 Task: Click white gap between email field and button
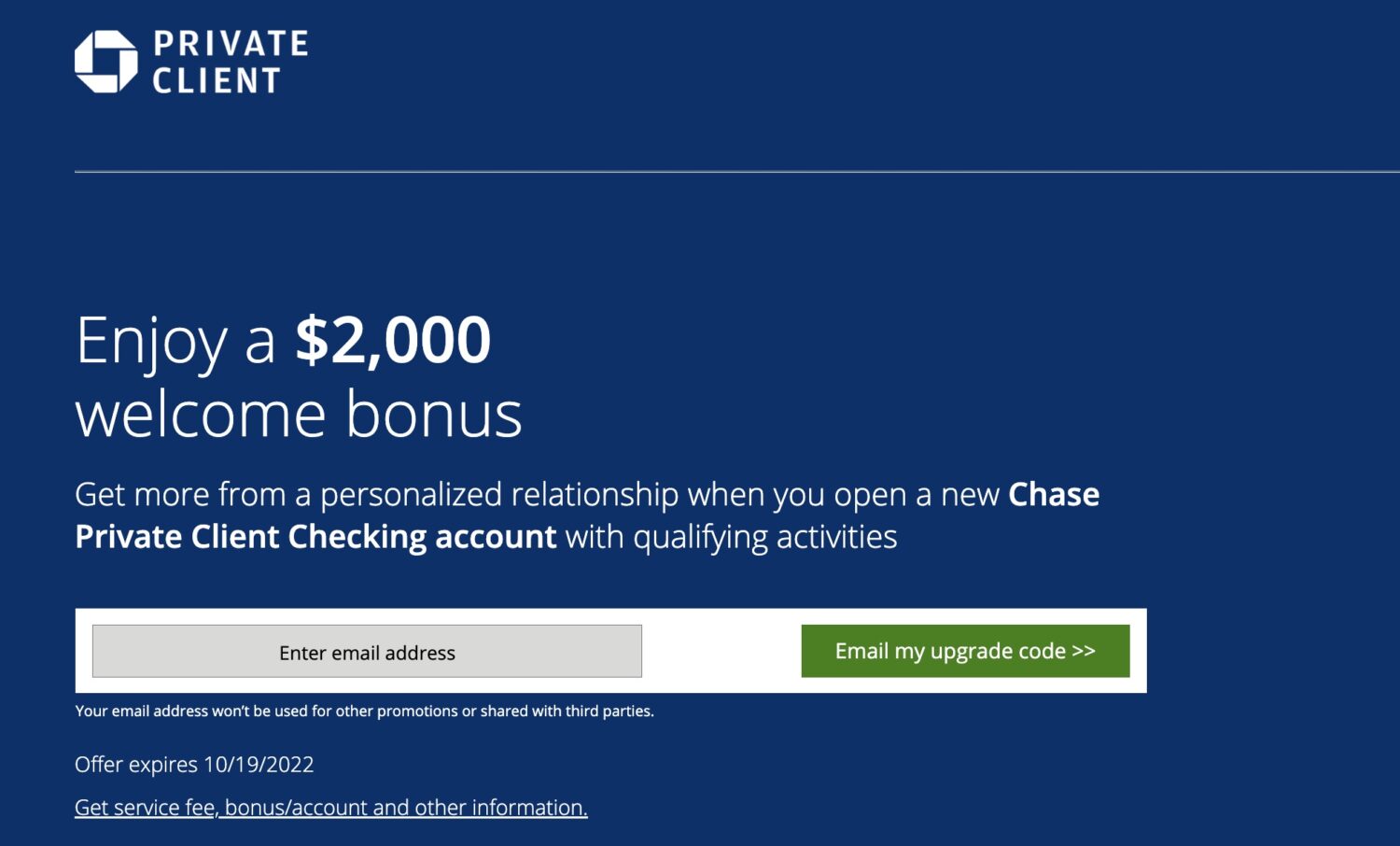(x=721, y=651)
